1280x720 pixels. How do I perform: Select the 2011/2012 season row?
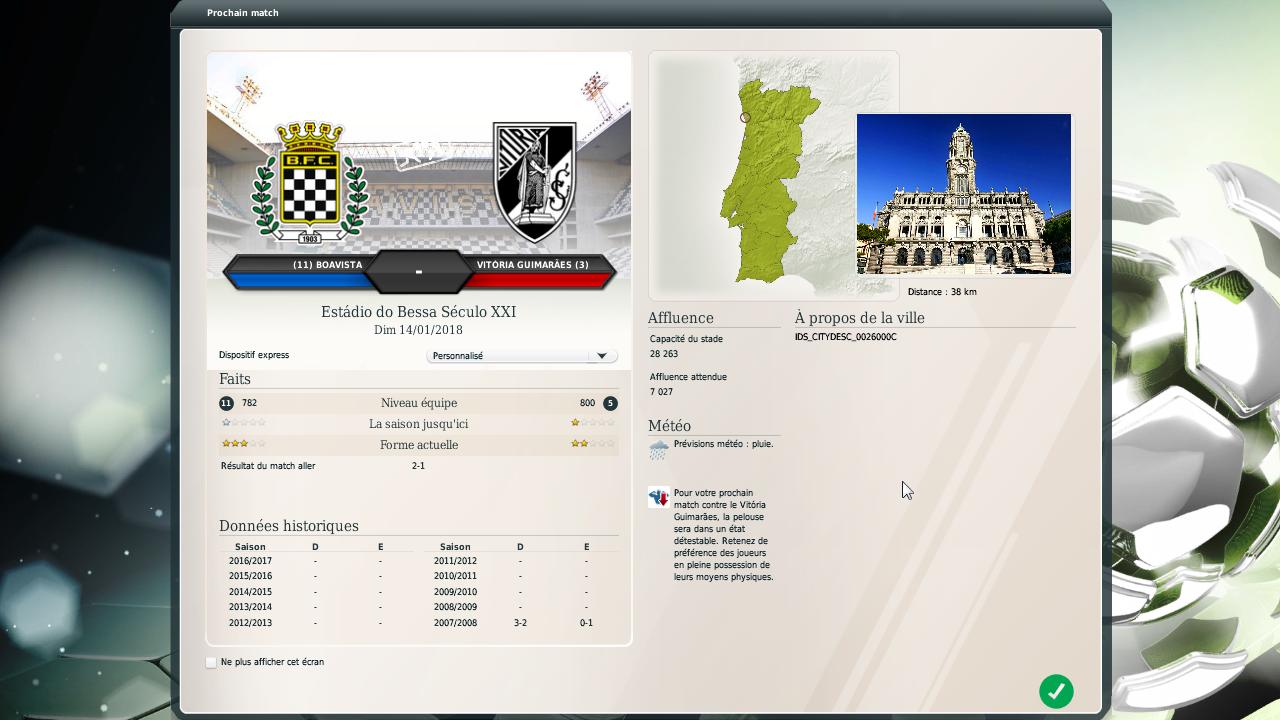coord(520,561)
